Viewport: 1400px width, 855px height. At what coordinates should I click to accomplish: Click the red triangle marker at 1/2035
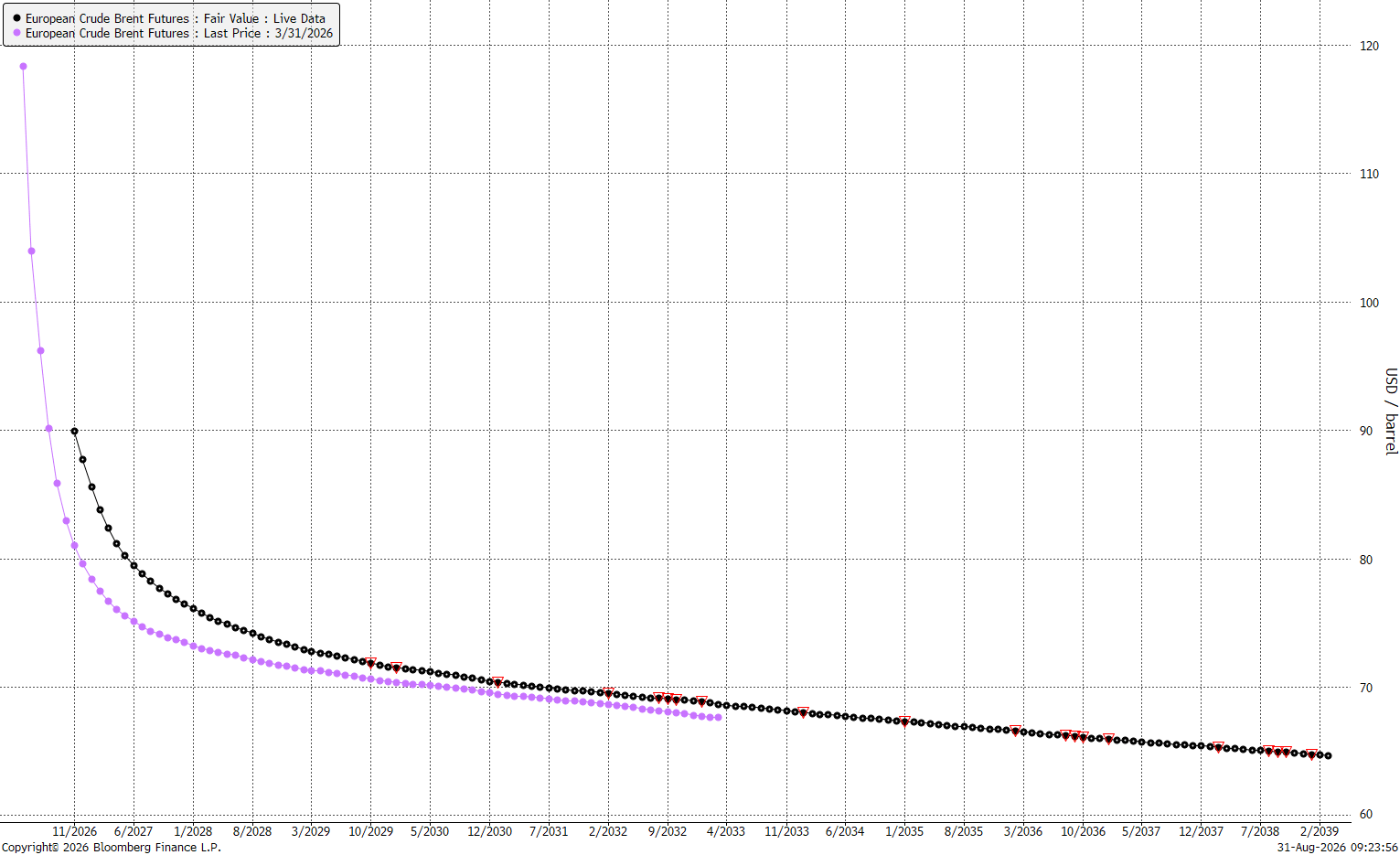pyautogui.click(x=904, y=721)
